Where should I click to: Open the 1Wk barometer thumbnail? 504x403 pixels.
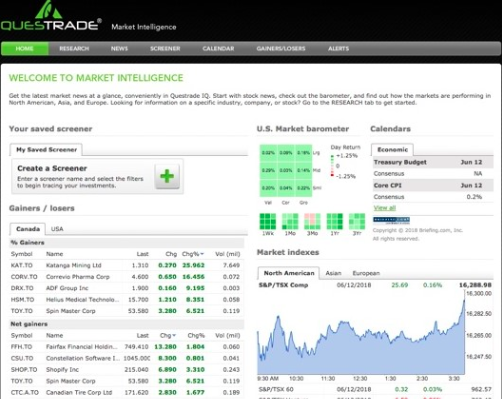[x=268, y=221]
